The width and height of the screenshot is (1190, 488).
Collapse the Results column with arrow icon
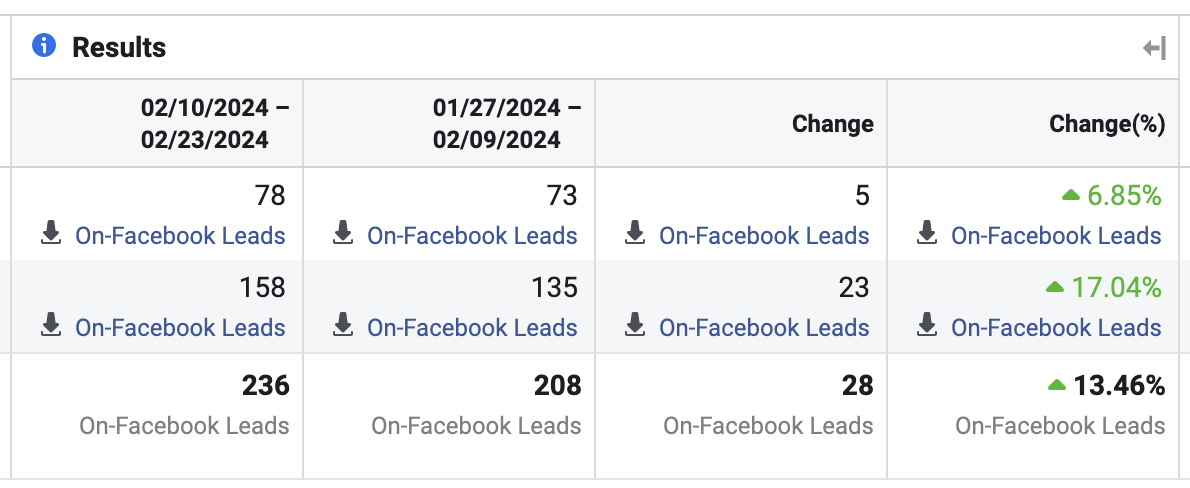[x=1154, y=49]
